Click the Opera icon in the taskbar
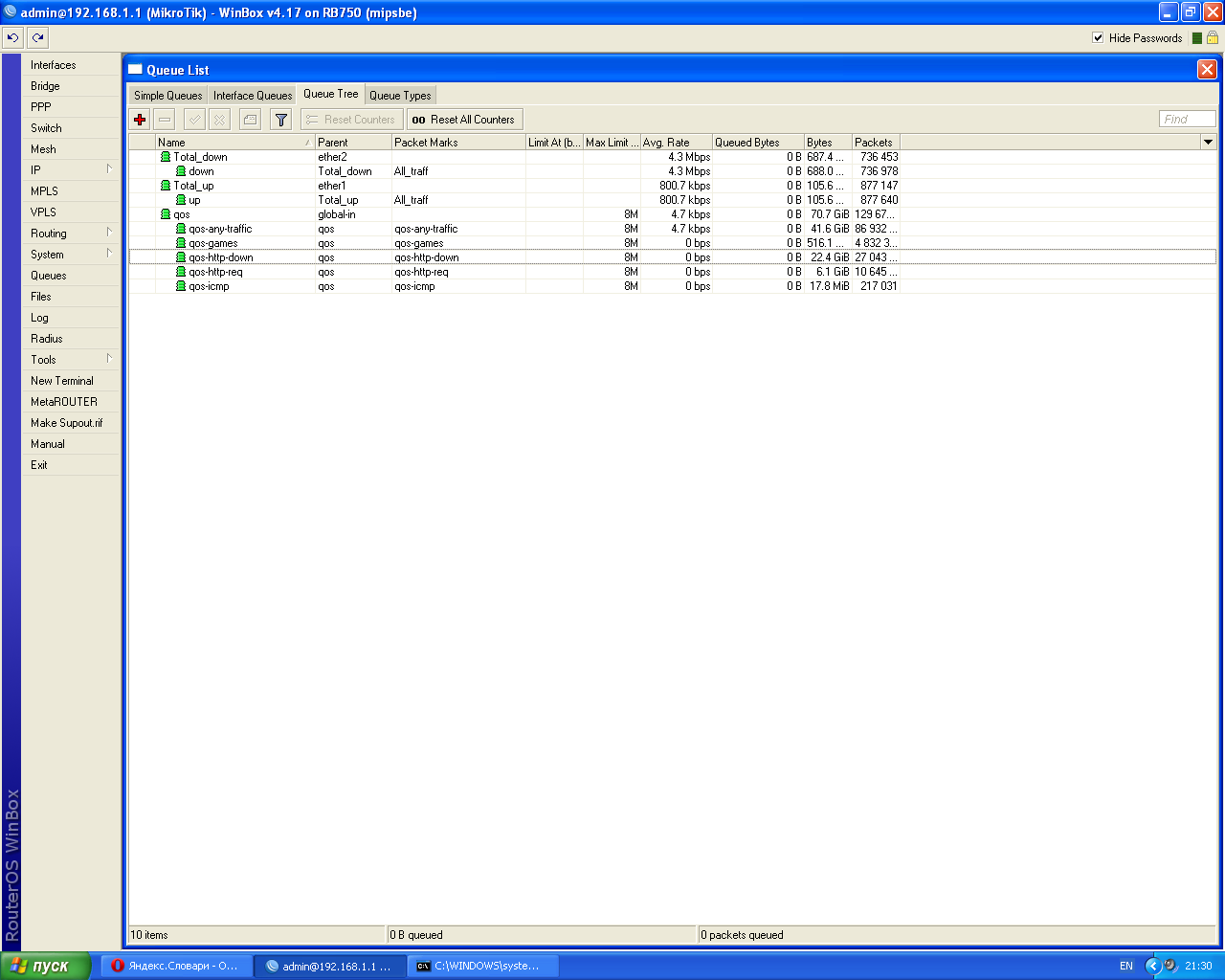The width and height of the screenshot is (1225, 980). point(118,966)
